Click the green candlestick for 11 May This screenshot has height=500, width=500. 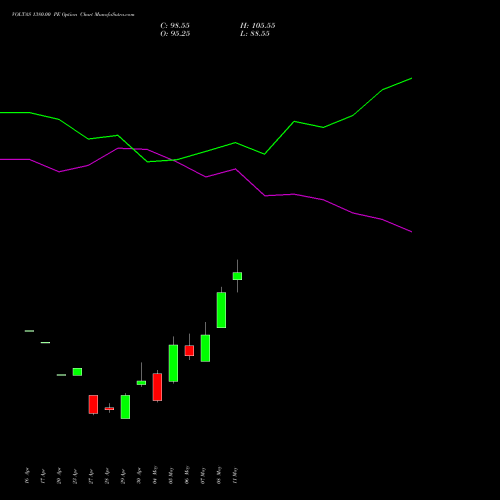point(237,276)
